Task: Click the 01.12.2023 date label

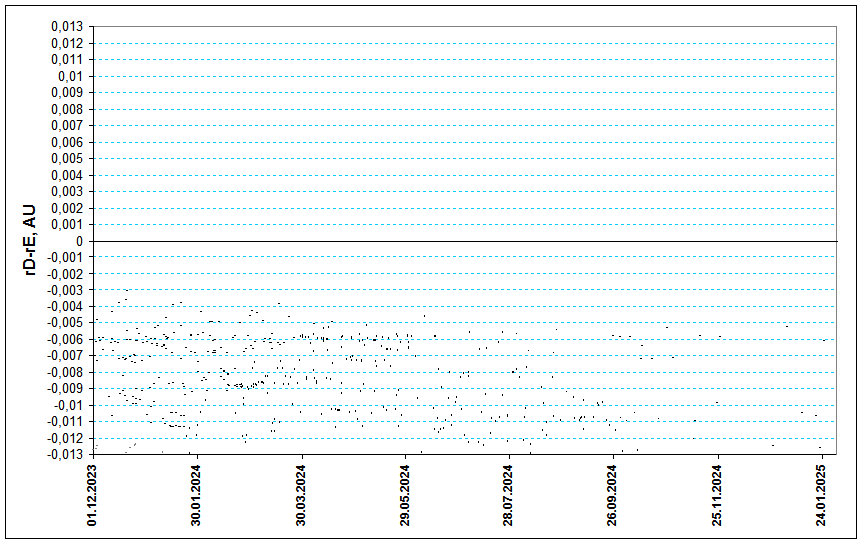Action: [x=92, y=496]
